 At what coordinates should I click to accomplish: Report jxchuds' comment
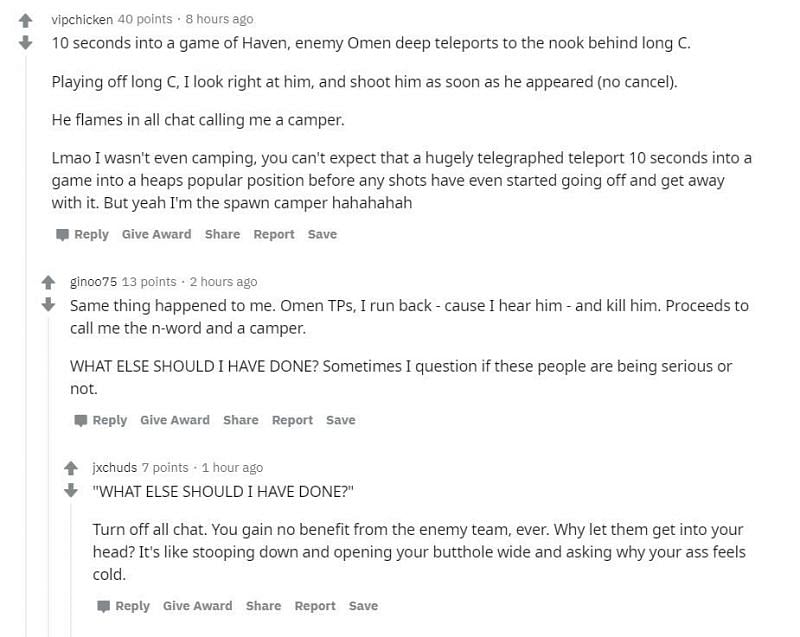tap(315, 606)
